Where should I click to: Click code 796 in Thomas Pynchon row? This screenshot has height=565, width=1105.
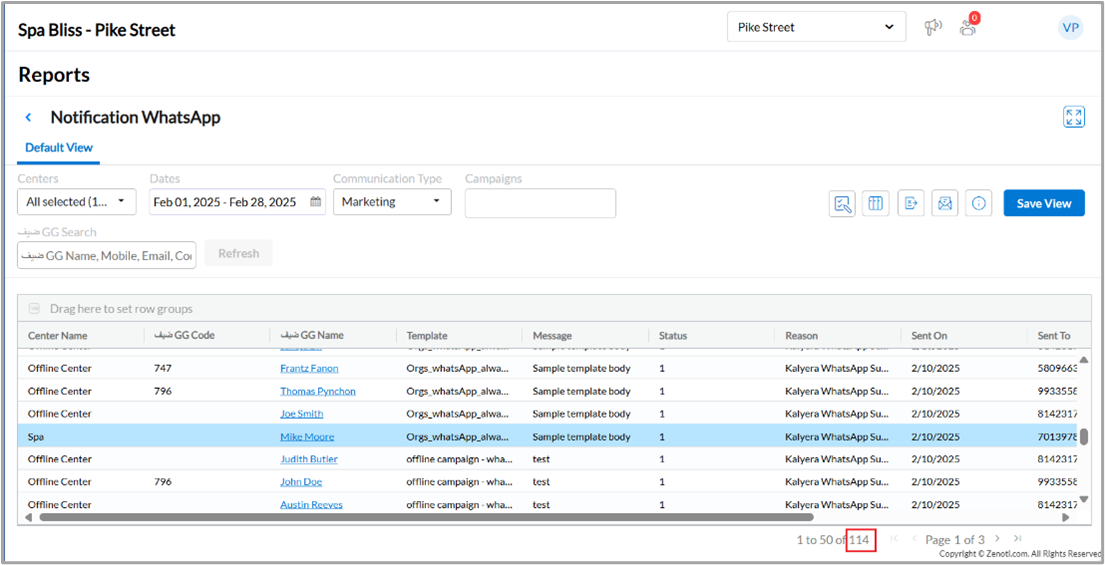[x=162, y=391]
